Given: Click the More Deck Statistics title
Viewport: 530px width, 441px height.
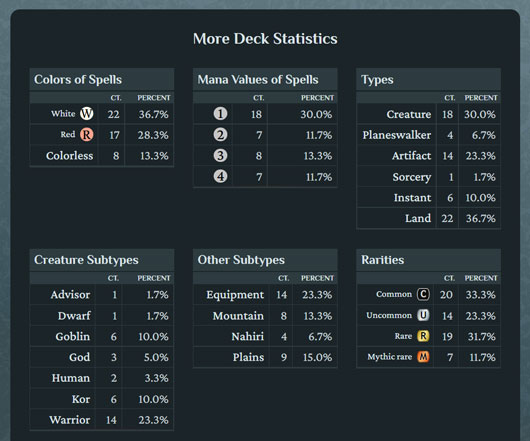Looking at the screenshot, I should (265, 39).
